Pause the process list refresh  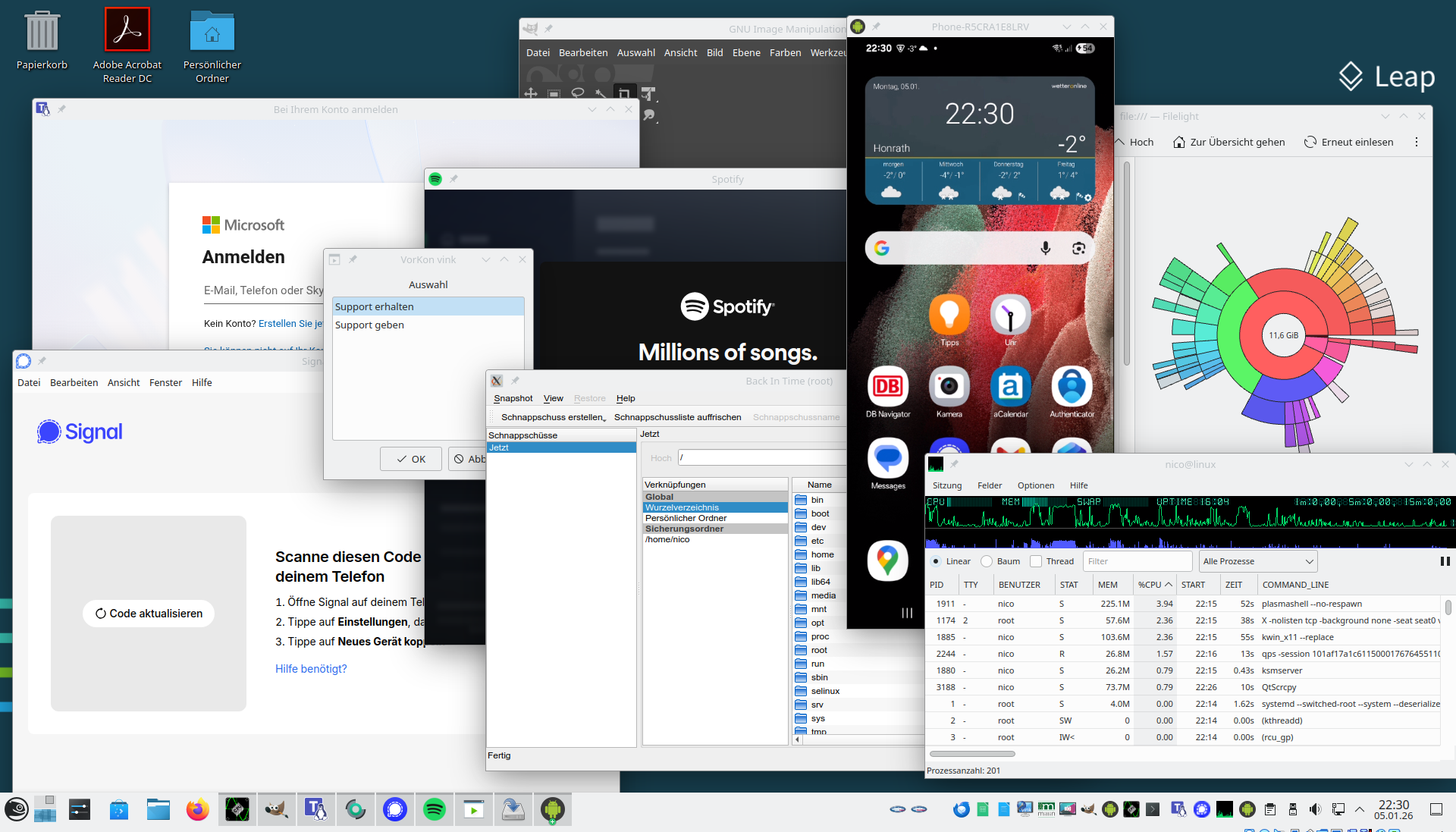coord(1445,561)
